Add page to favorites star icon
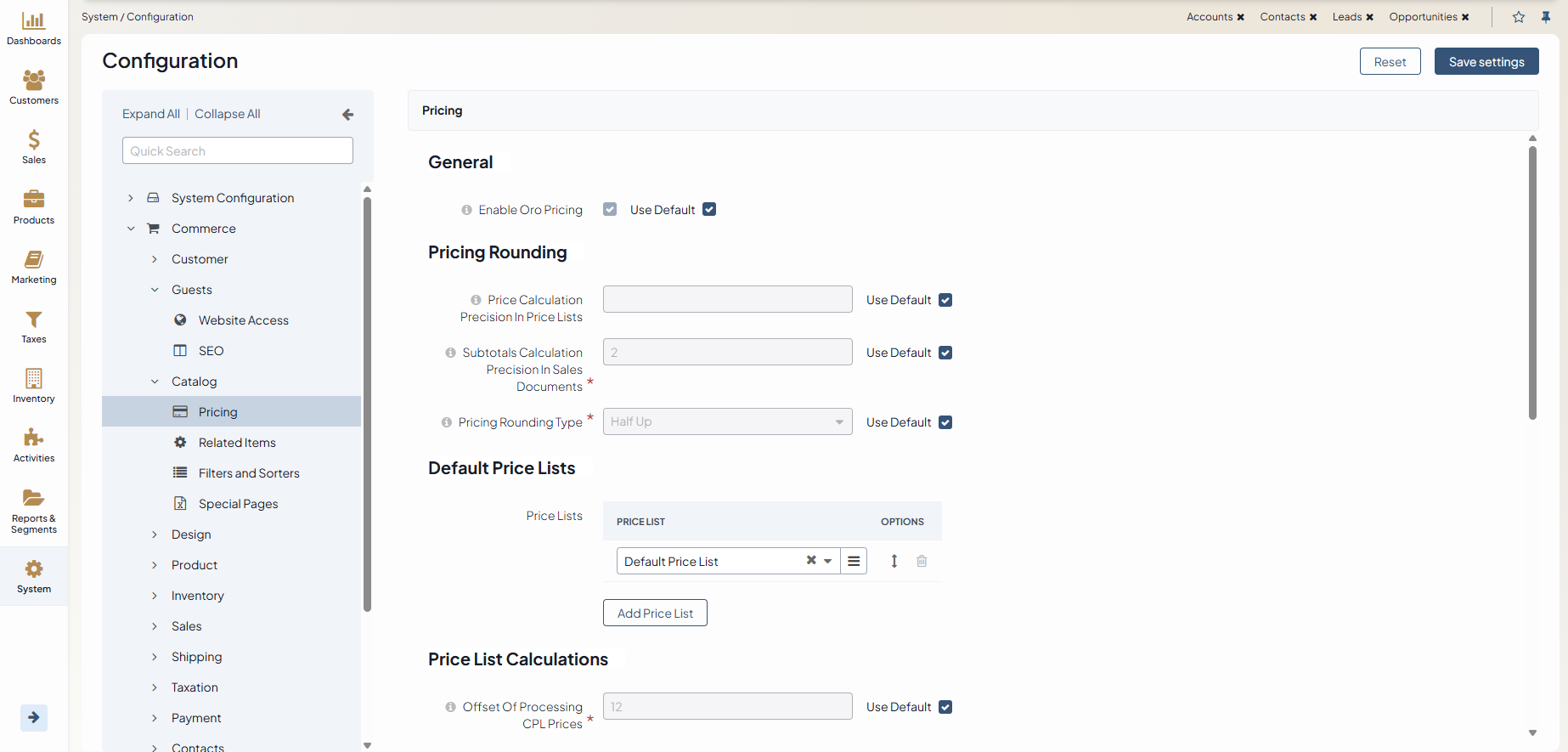This screenshot has width=1568, height=752. click(1519, 17)
